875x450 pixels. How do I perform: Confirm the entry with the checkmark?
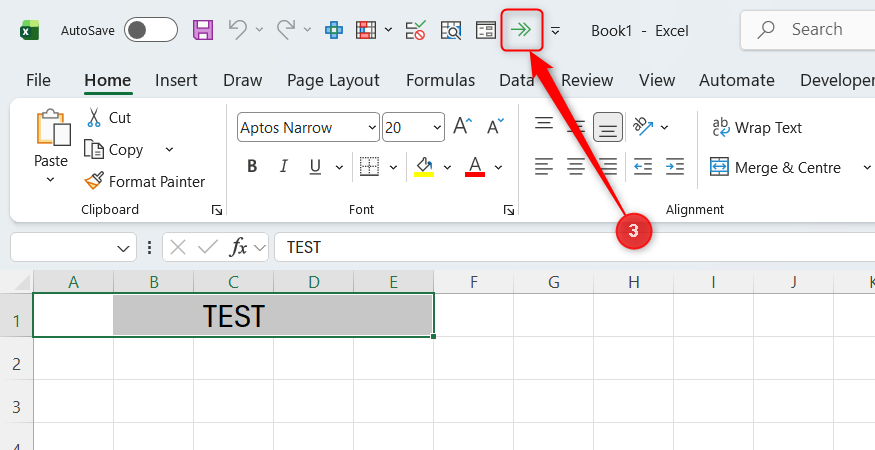[x=208, y=247]
